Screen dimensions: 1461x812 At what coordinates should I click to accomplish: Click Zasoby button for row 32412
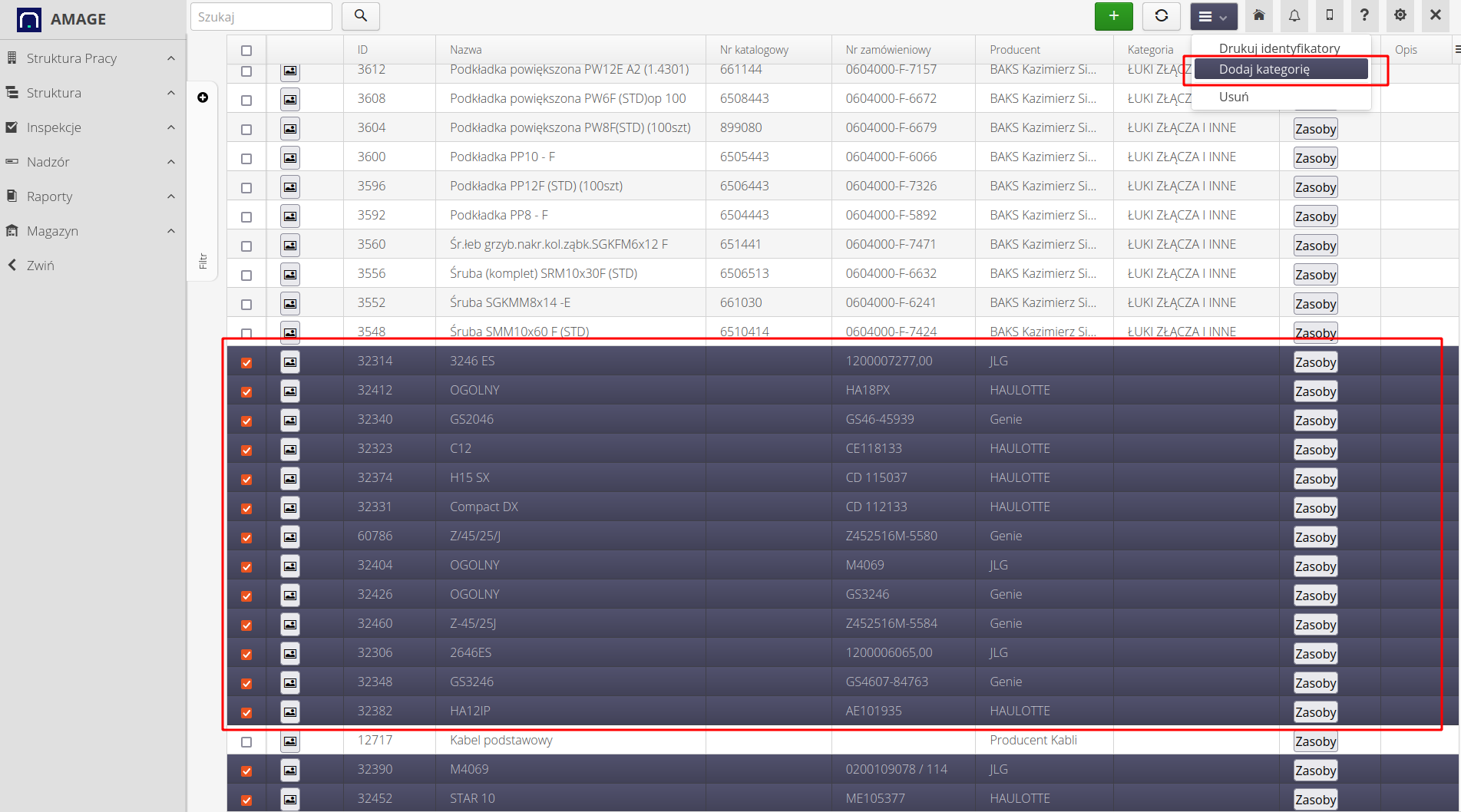[1315, 391]
